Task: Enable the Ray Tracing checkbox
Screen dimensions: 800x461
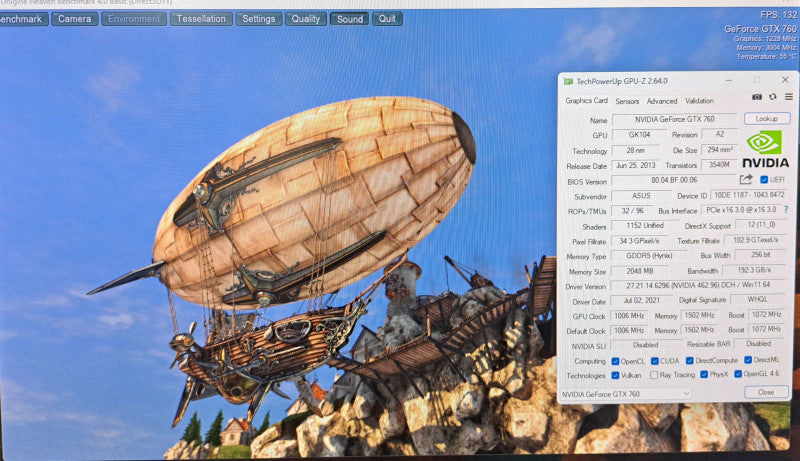Action: tap(654, 375)
